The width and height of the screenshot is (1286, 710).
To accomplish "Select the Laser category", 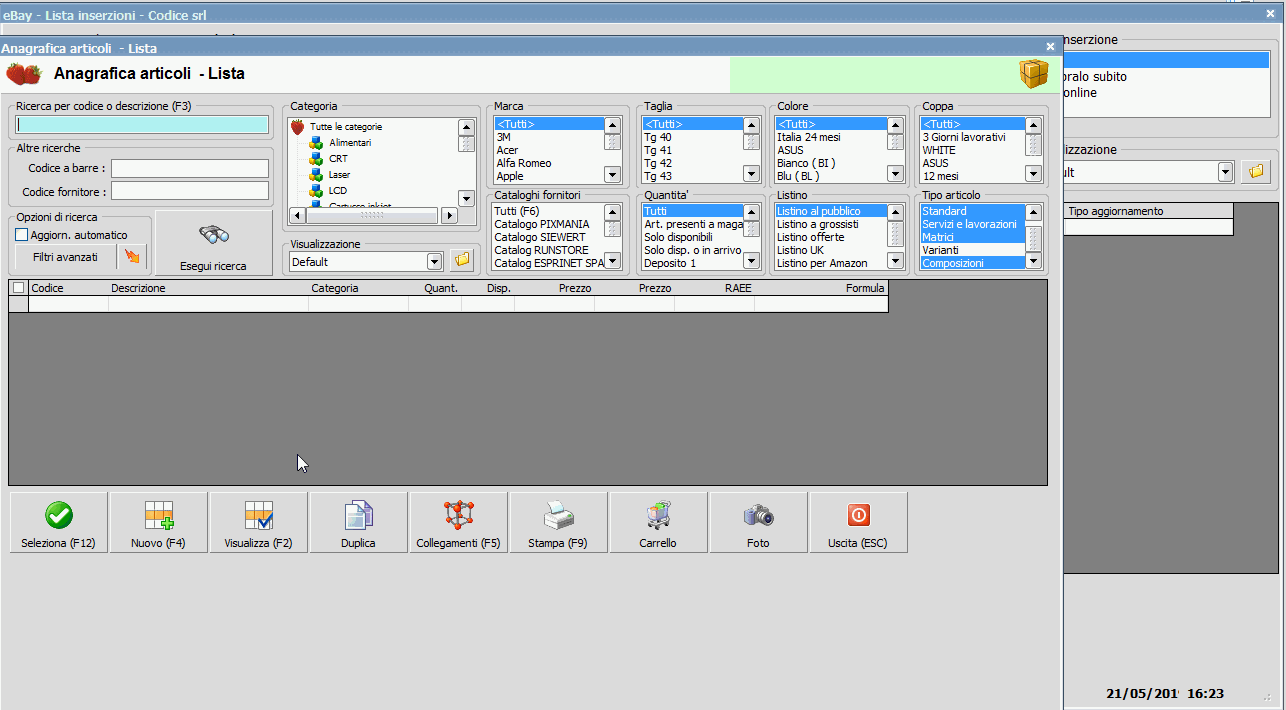I will (339, 175).
